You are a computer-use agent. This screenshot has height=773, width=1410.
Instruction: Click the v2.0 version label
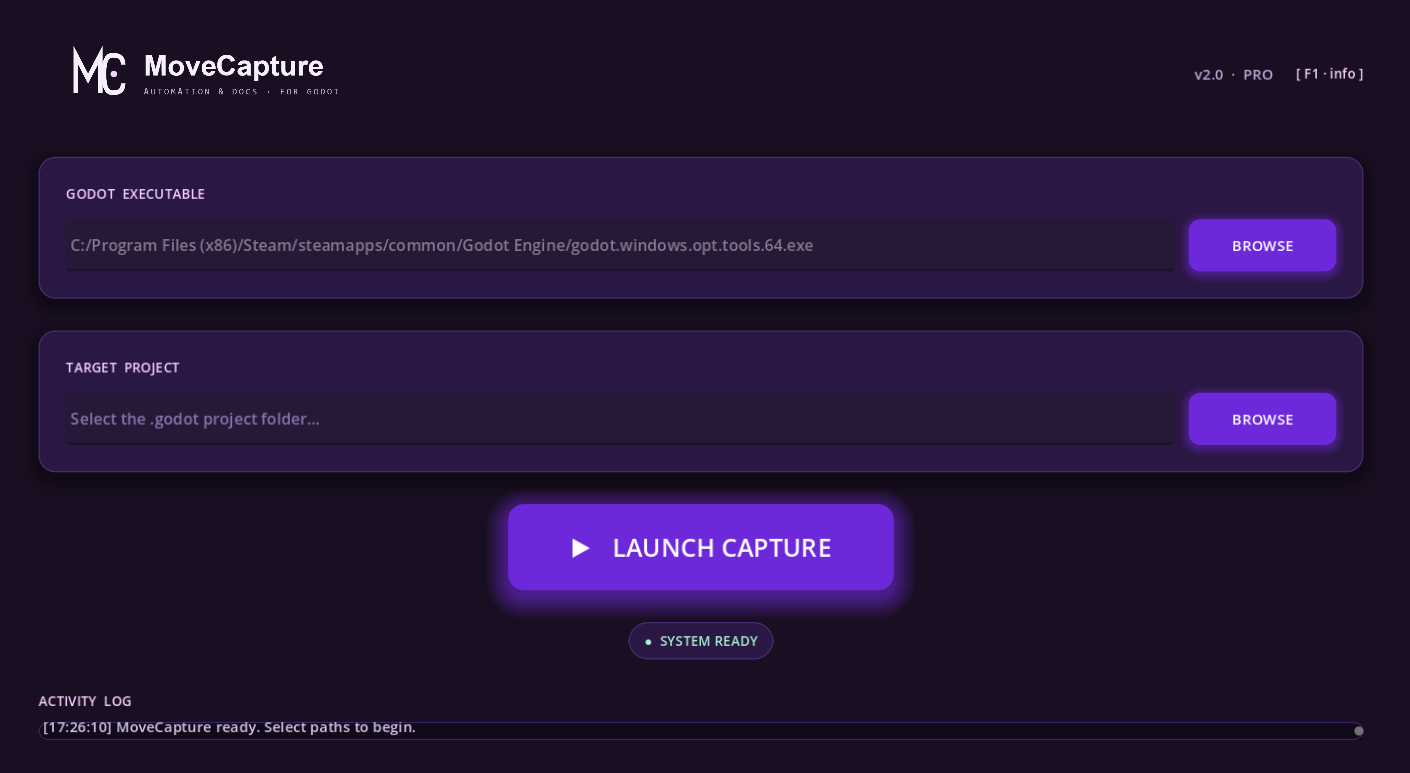click(1208, 75)
